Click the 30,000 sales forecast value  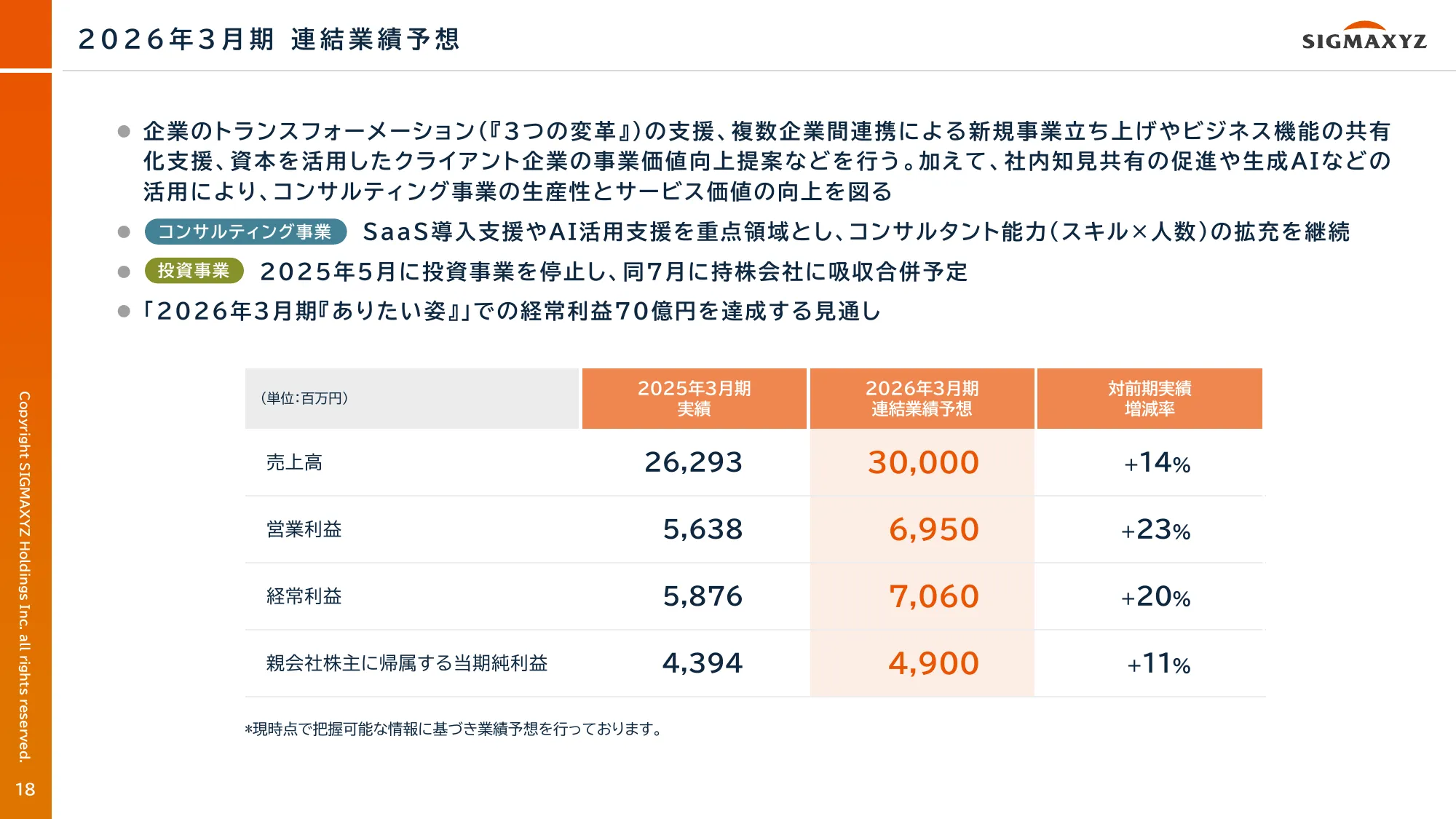[x=923, y=462]
